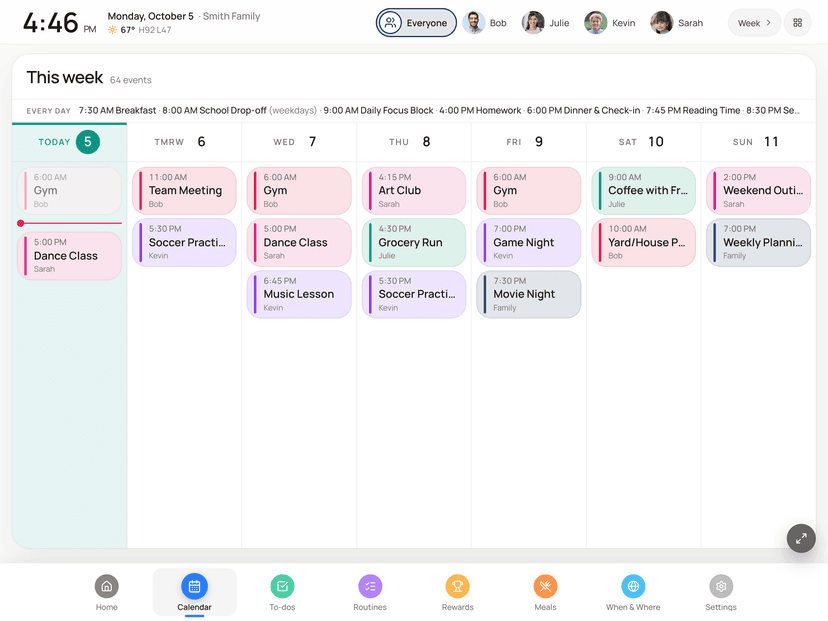The height and width of the screenshot is (621, 828).
Task: Expand calendar with the fullscreen arrows button
Action: 801,538
